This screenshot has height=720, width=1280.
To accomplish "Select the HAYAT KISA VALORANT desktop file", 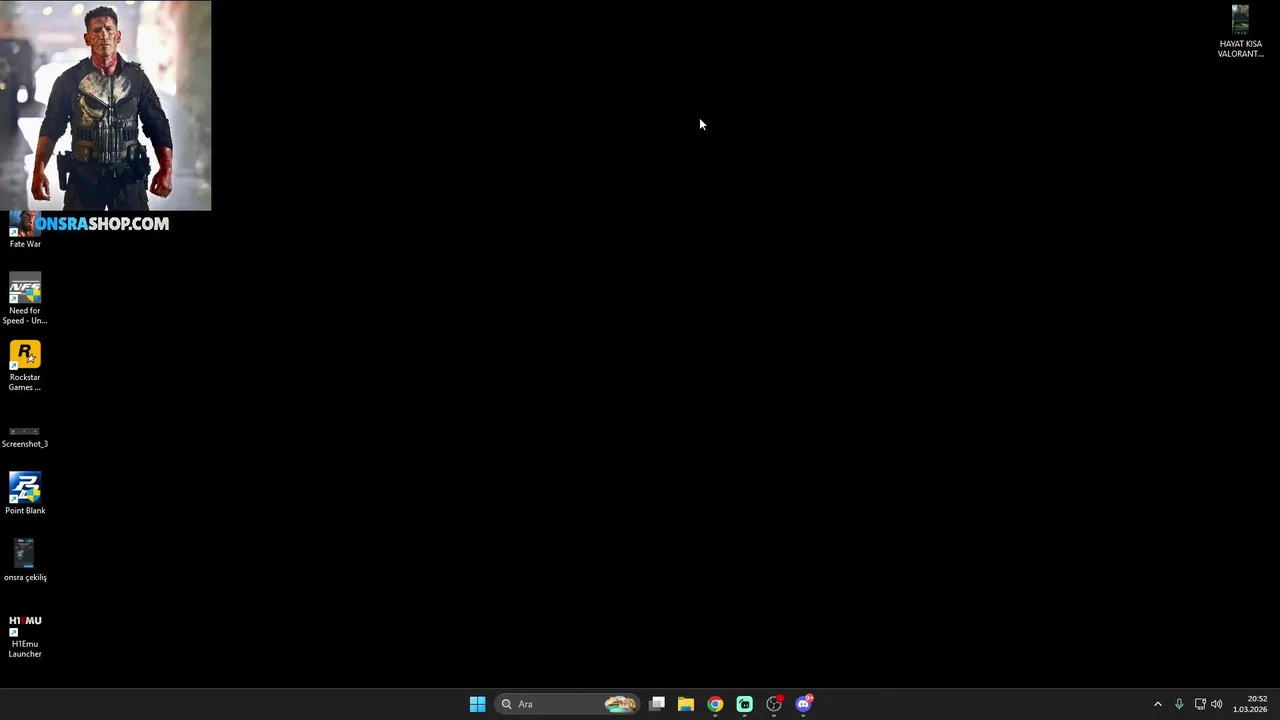I will tap(1240, 32).
